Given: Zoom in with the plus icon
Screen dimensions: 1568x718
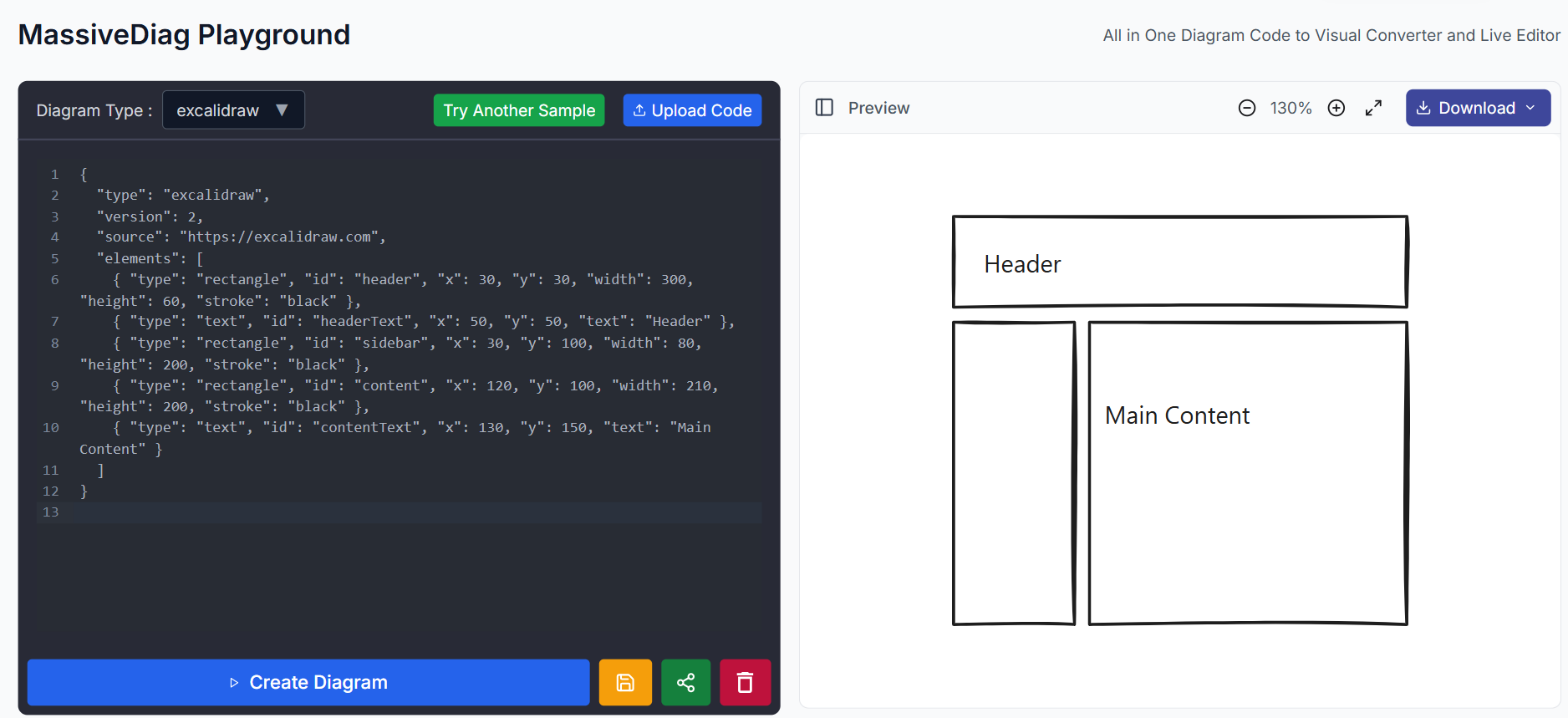Looking at the screenshot, I should click(x=1336, y=108).
